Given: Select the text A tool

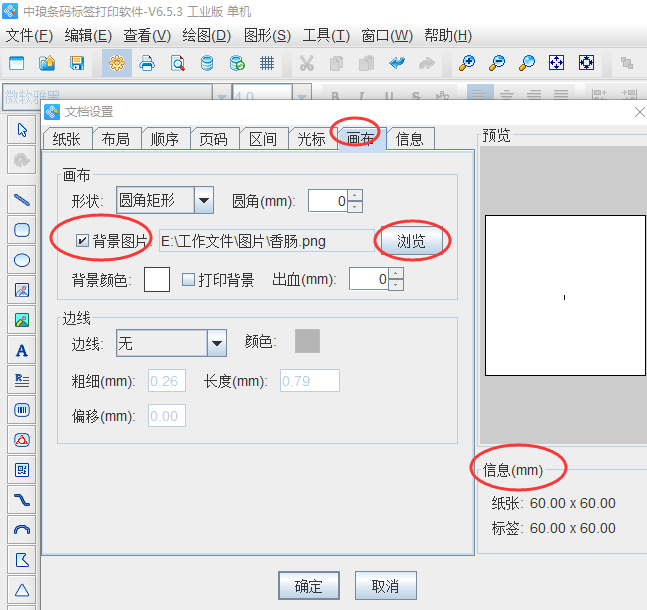Looking at the screenshot, I should pyautogui.click(x=22, y=350).
